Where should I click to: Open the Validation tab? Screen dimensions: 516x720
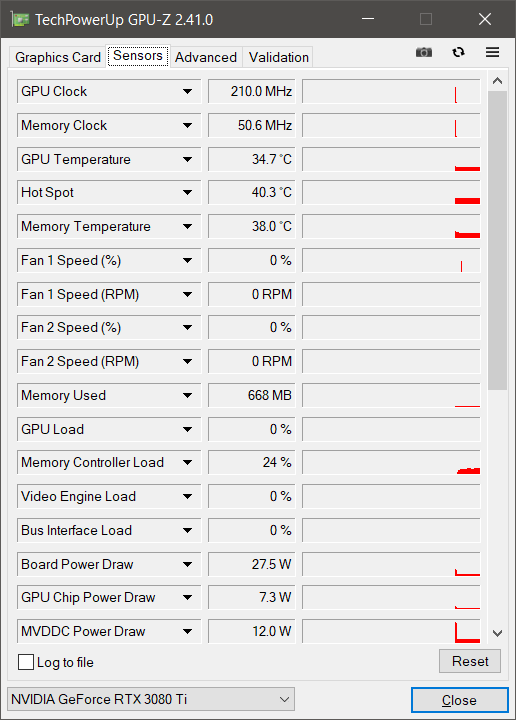pyautogui.click(x=278, y=57)
